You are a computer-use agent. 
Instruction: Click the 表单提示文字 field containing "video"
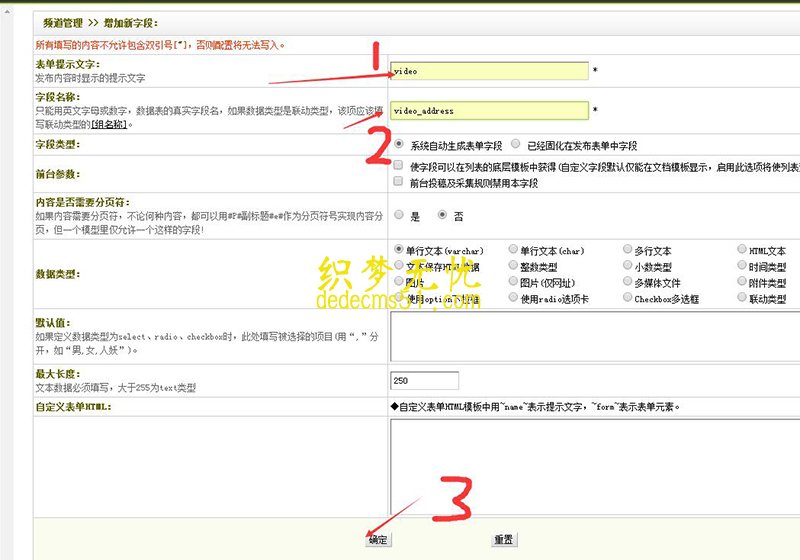point(489,71)
